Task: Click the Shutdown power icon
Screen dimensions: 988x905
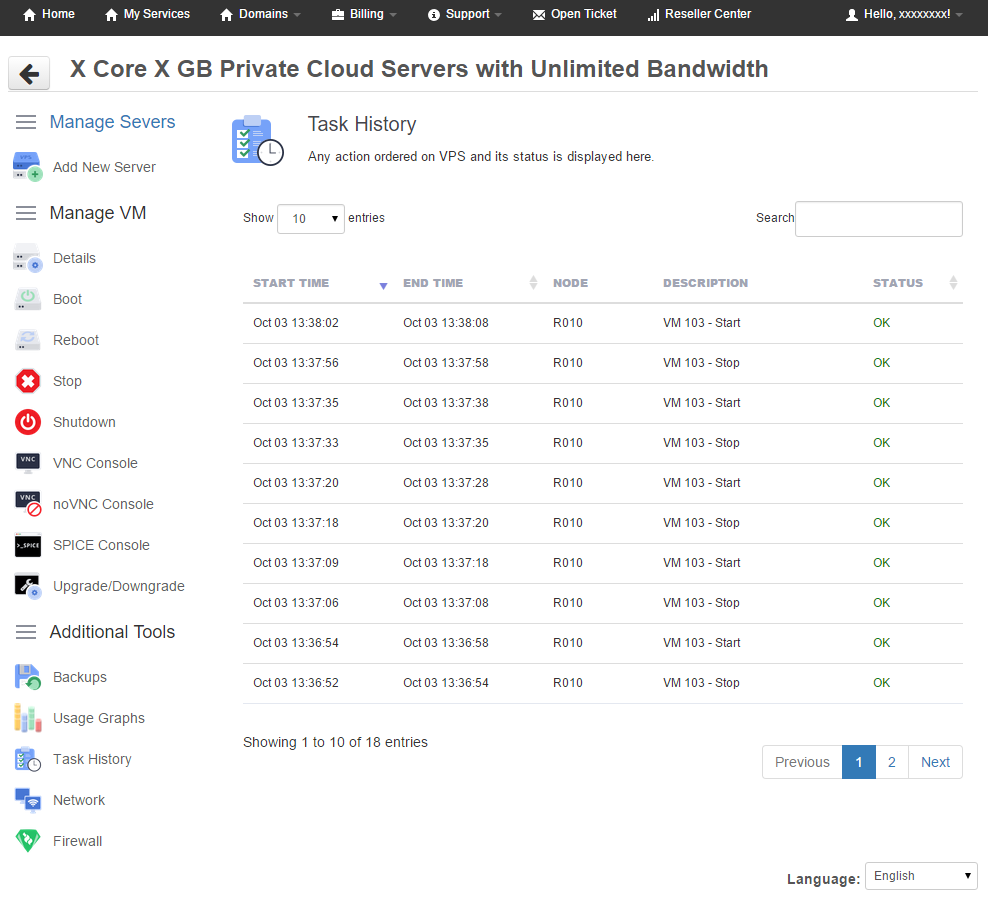Action: (x=28, y=422)
